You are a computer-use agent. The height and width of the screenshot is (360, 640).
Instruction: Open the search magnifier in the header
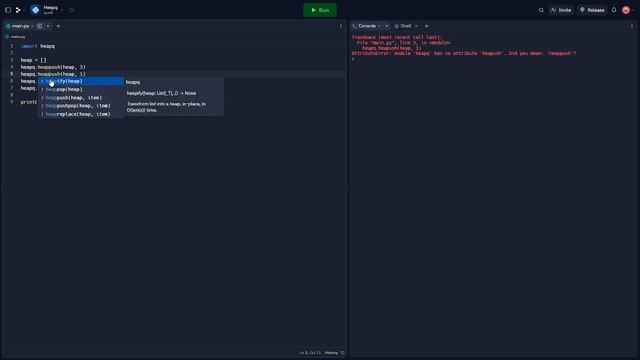[541, 10]
